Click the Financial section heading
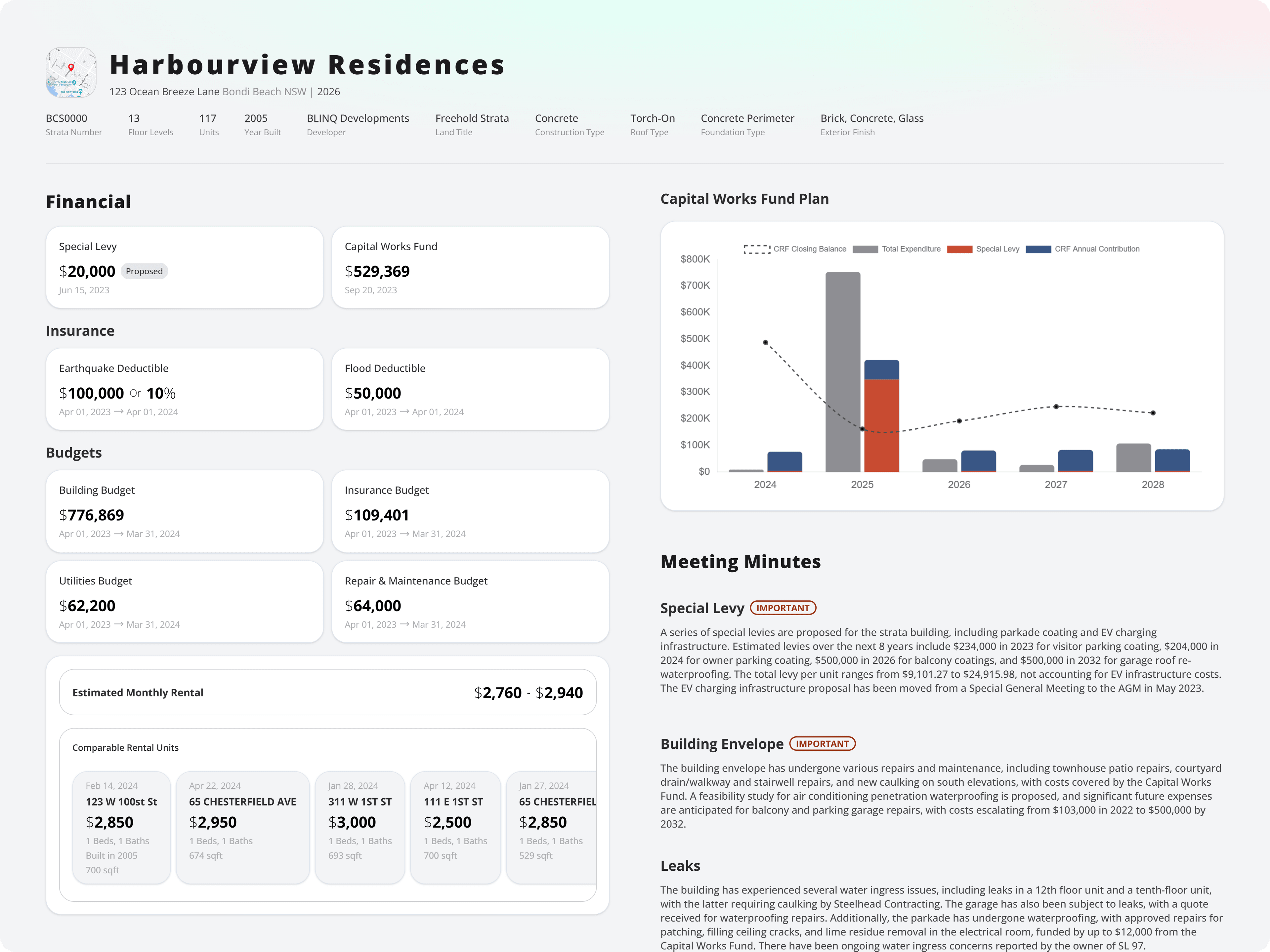Image resolution: width=1270 pixels, height=952 pixels. [x=88, y=202]
